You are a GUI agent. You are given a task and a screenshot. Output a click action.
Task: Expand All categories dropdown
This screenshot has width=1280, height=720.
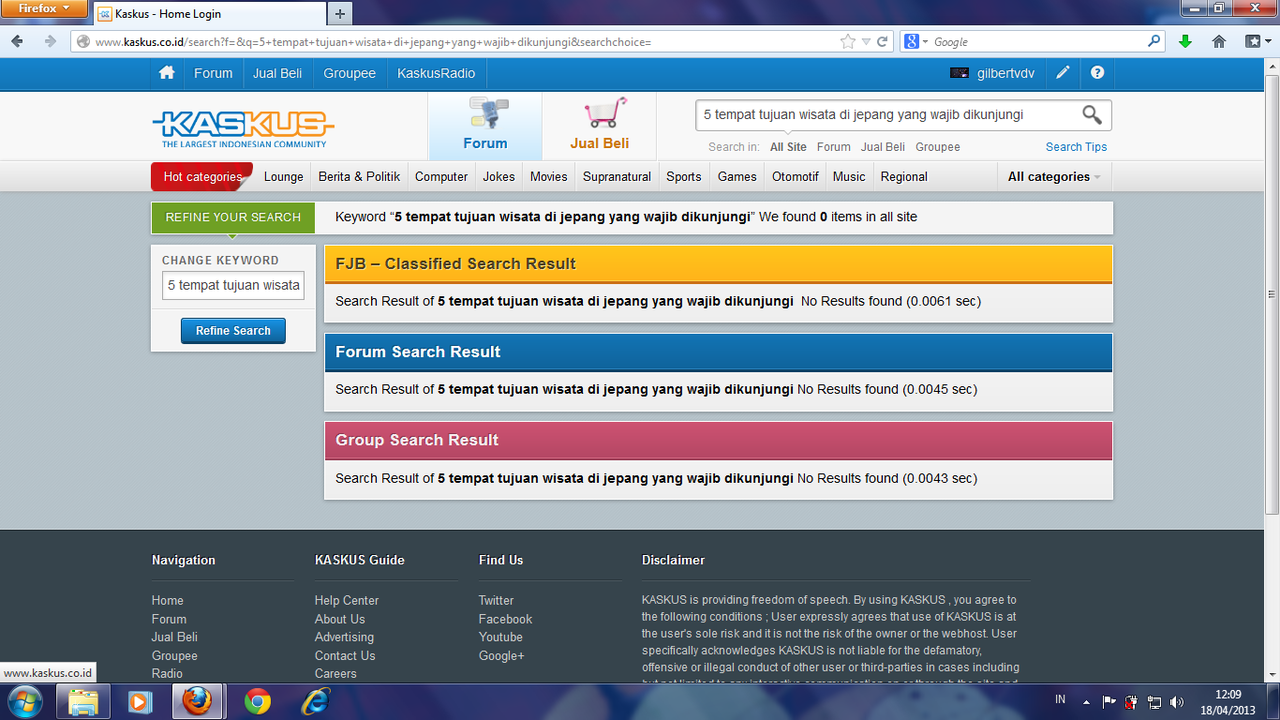click(x=1054, y=177)
